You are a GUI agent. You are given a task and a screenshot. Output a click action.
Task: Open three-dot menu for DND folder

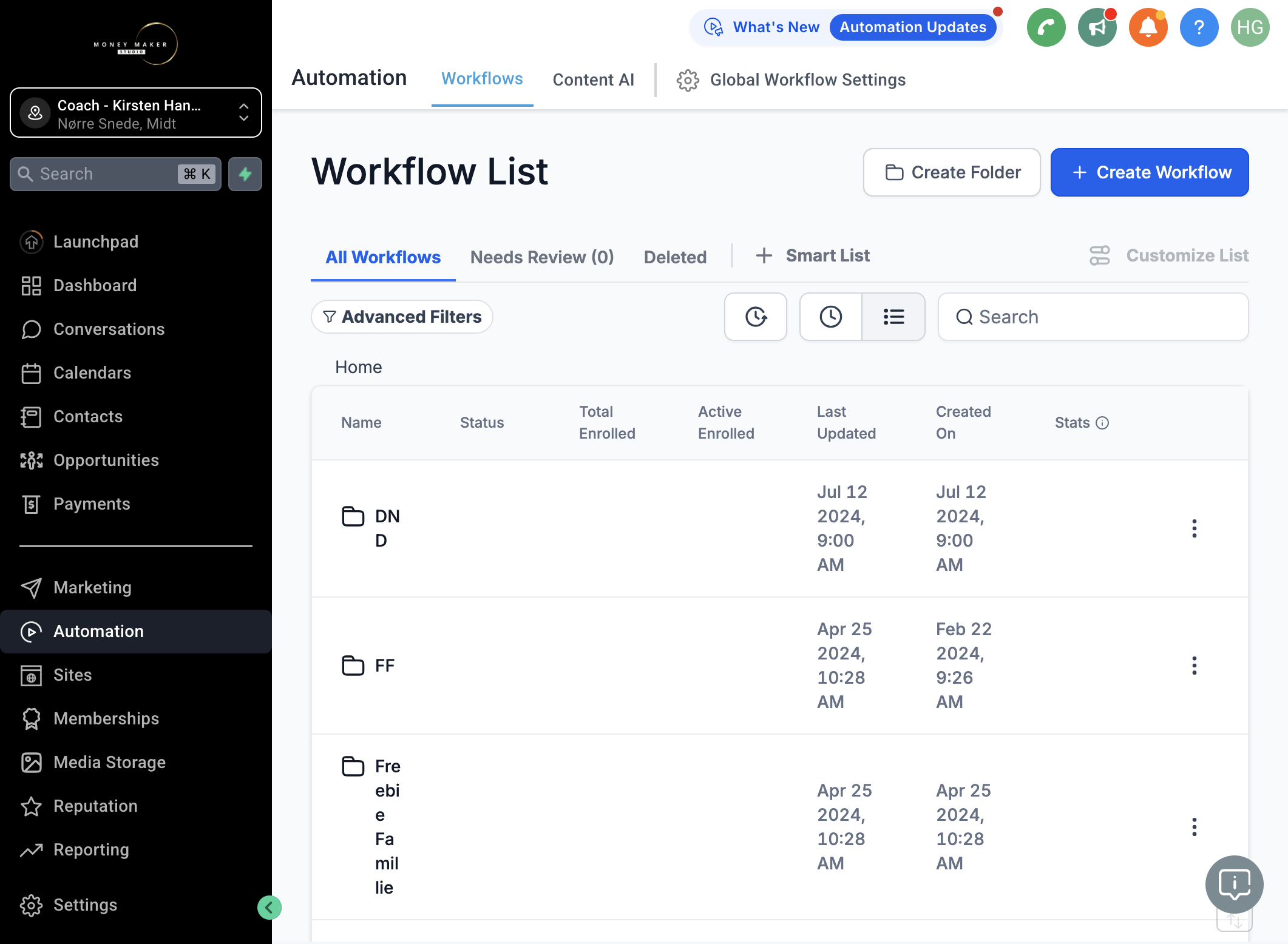click(1194, 528)
